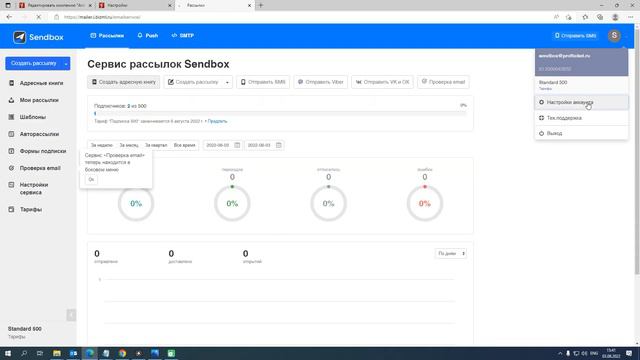
Task: Open the Windows Start menu
Action: [8, 353]
